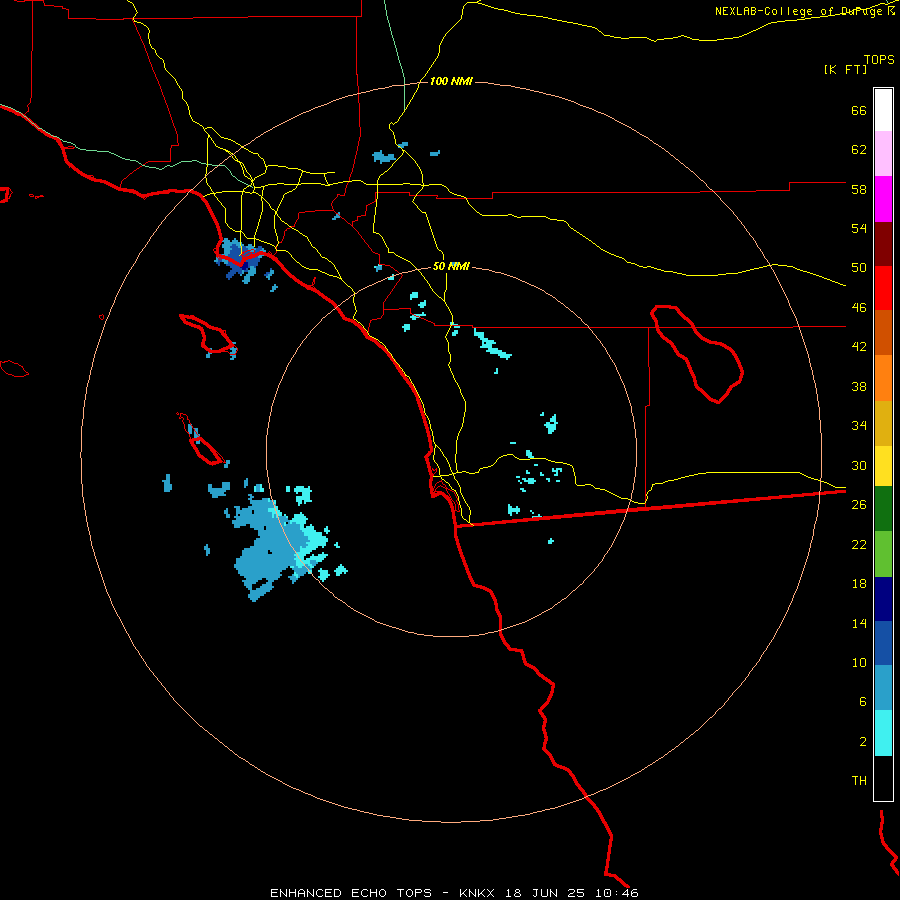The height and width of the screenshot is (900, 900).
Task: Click legend value 54
Action: click(859, 228)
